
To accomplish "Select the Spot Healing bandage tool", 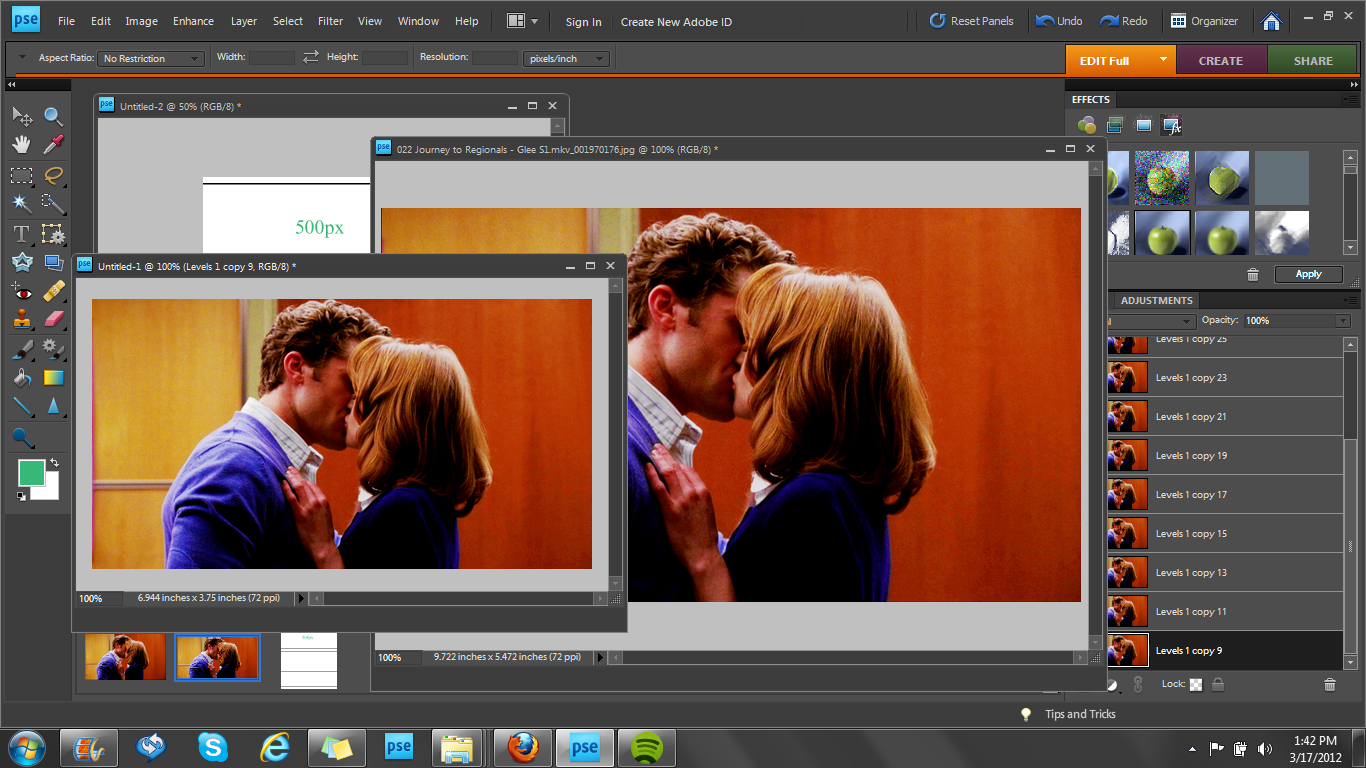I will pyautogui.click(x=54, y=292).
